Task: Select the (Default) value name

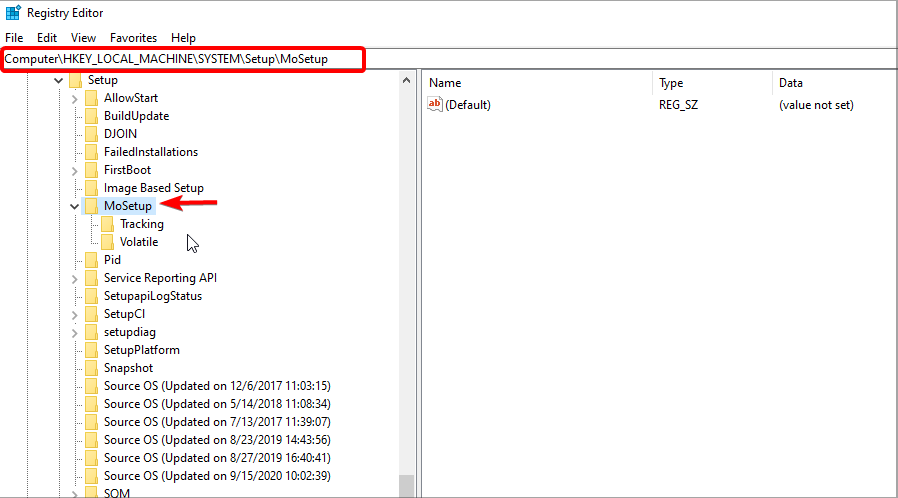Action: (467, 105)
